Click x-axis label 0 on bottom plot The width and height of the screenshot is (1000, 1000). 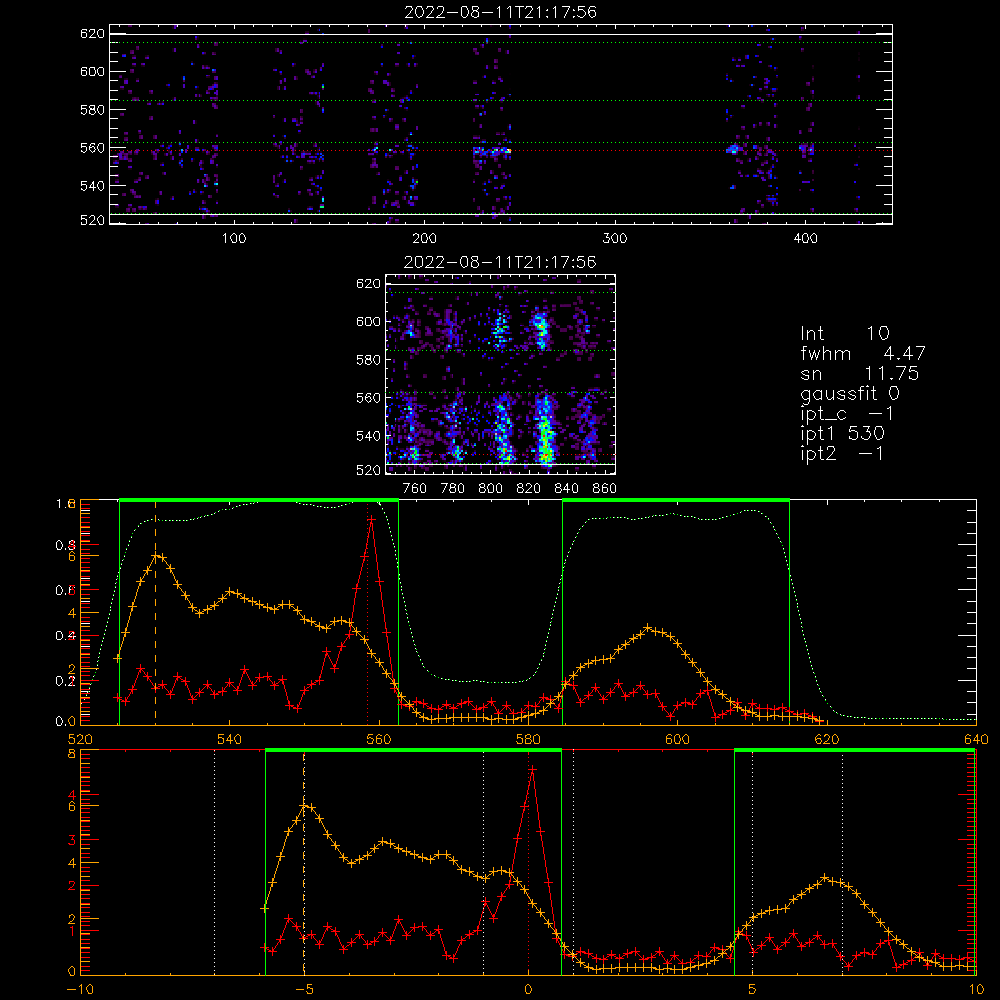pos(528,990)
